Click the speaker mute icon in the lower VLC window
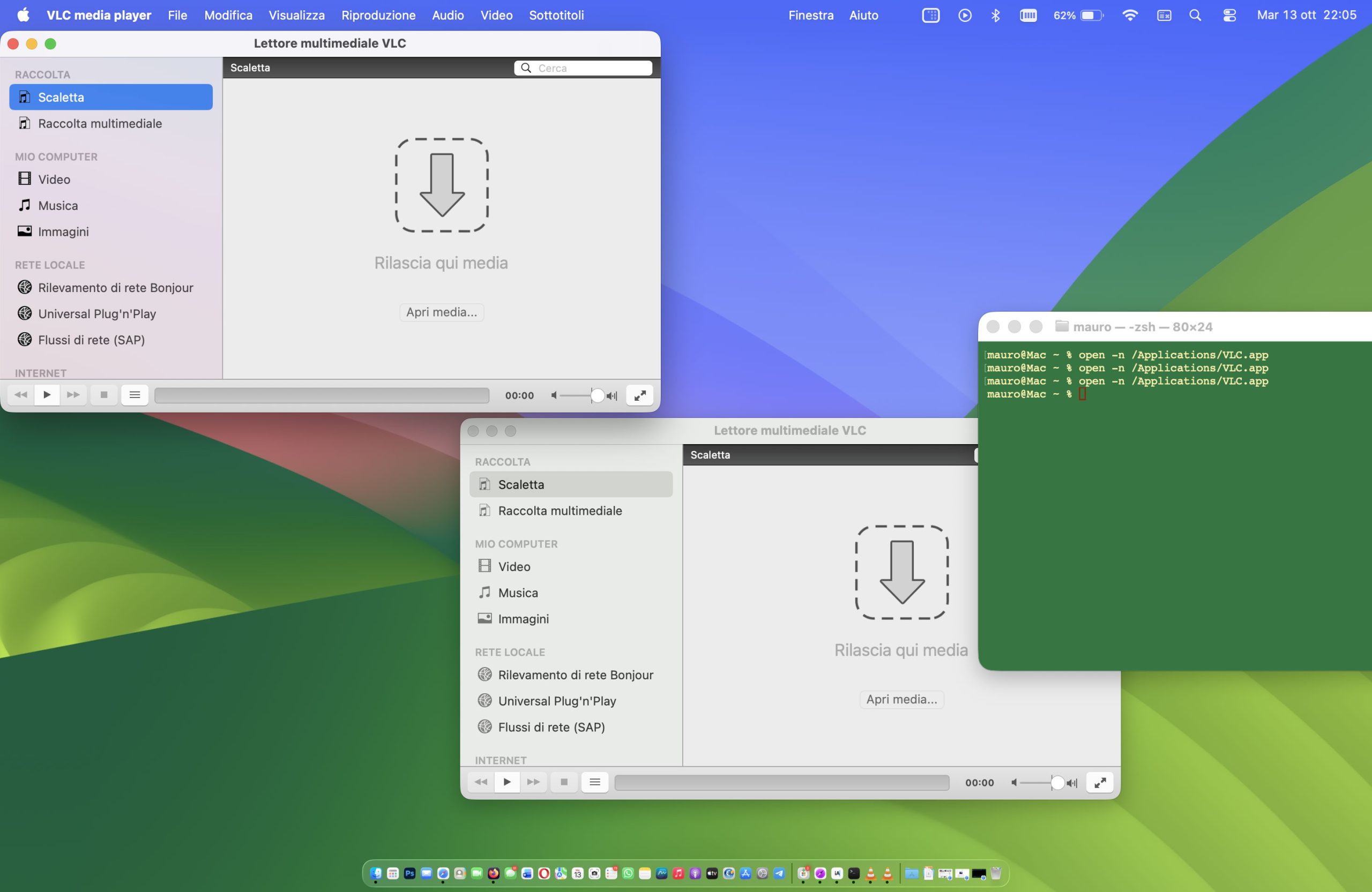1372x892 pixels. click(x=1013, y=783)
